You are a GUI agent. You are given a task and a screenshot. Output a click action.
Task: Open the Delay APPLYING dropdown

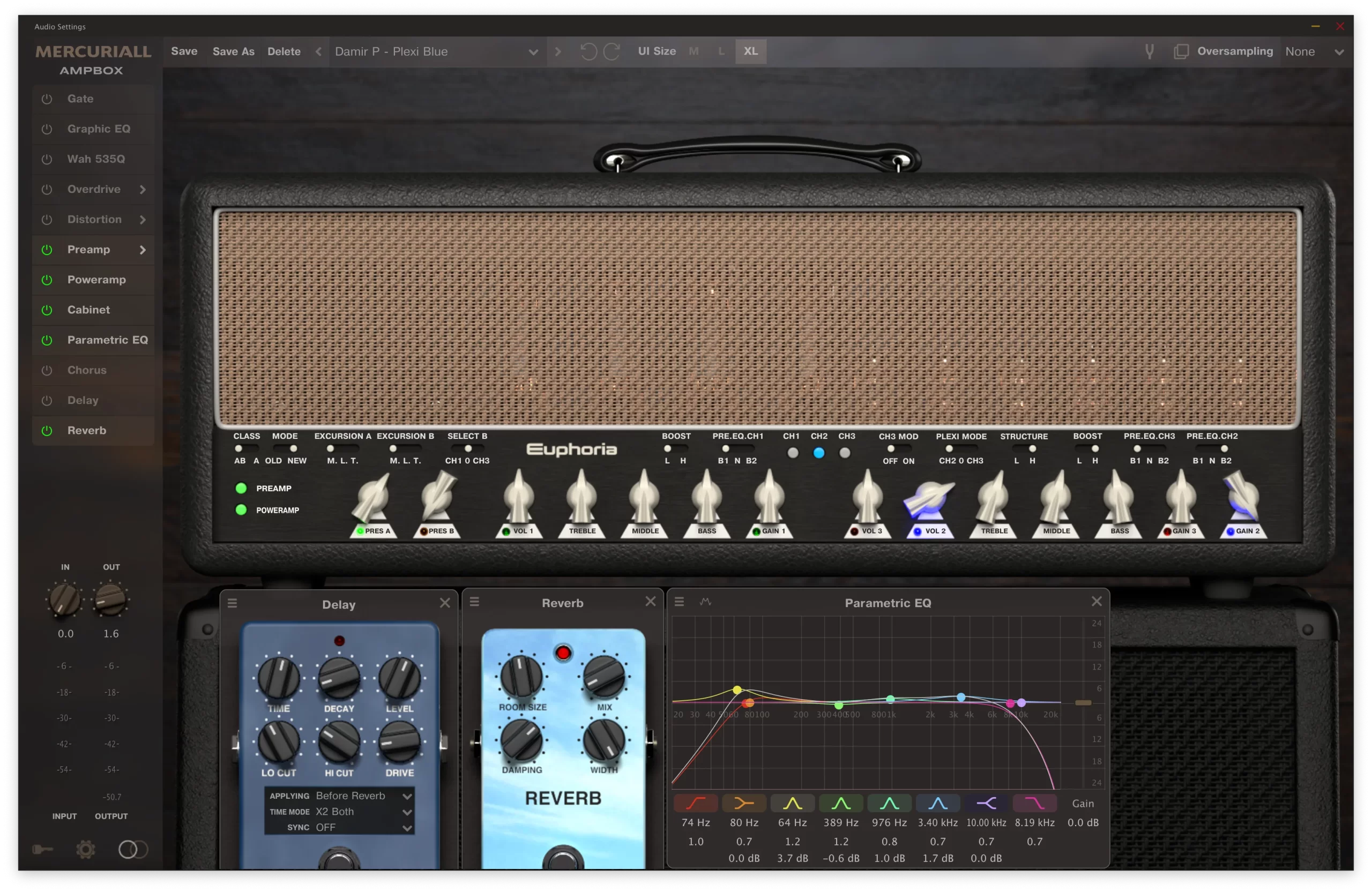pyautogui.click(x=364, y=796)
